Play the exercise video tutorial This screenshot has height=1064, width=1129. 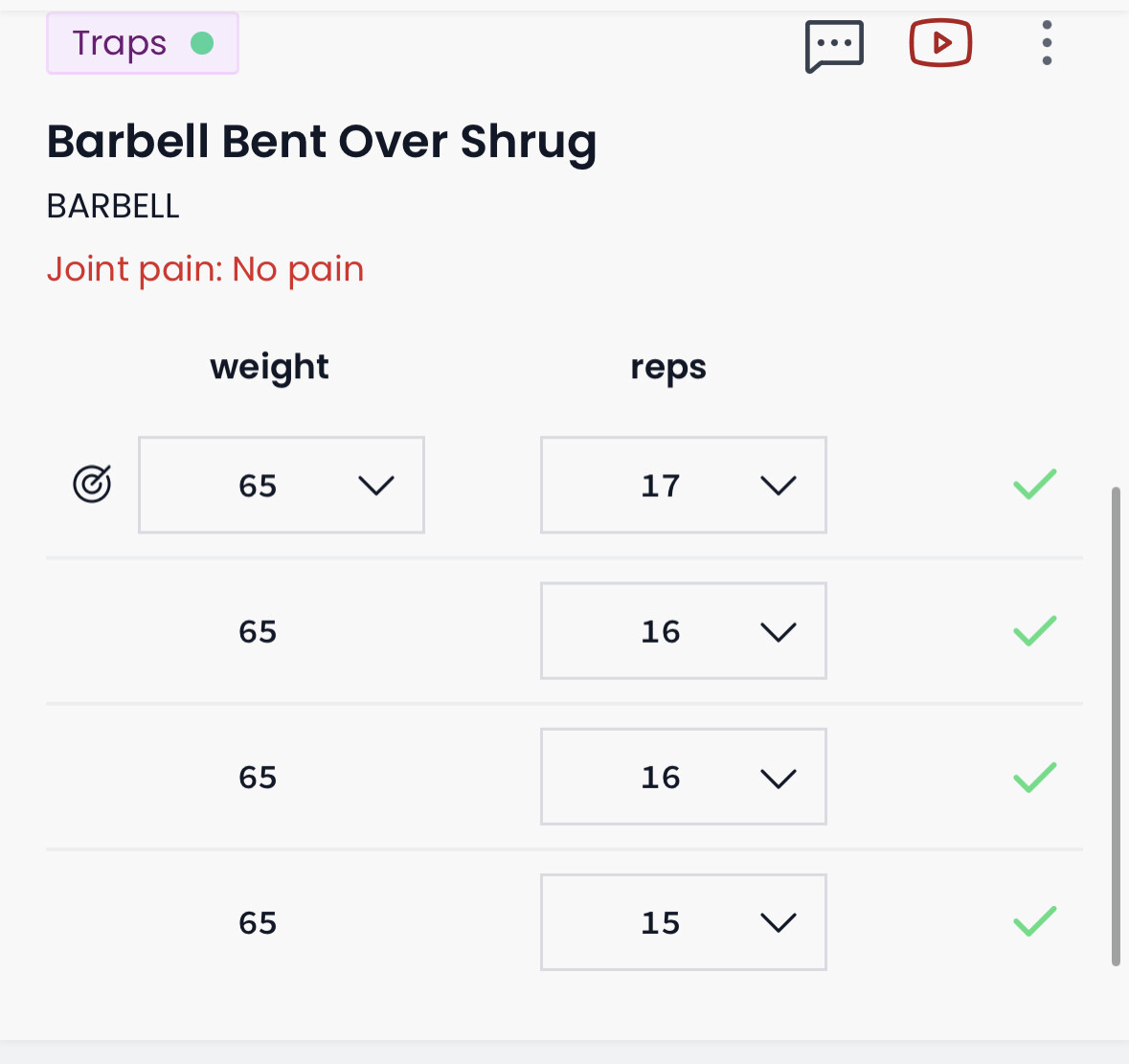coord(940,44)
